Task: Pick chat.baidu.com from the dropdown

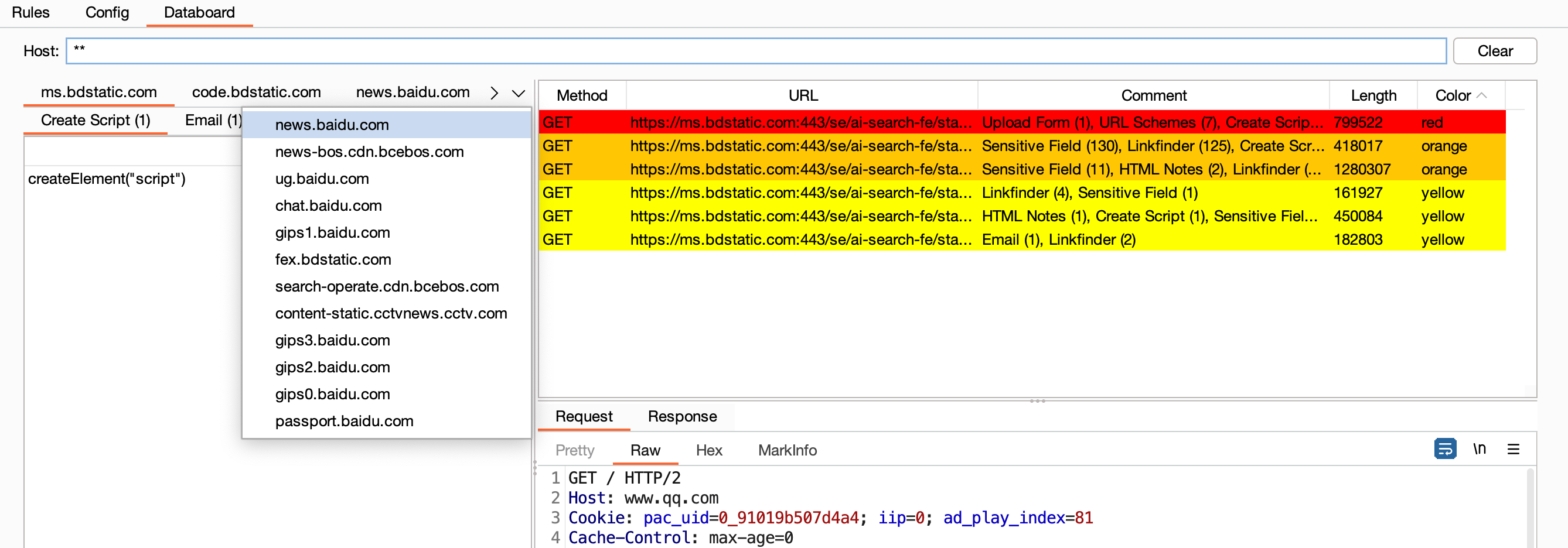Action: click(328, 205)
